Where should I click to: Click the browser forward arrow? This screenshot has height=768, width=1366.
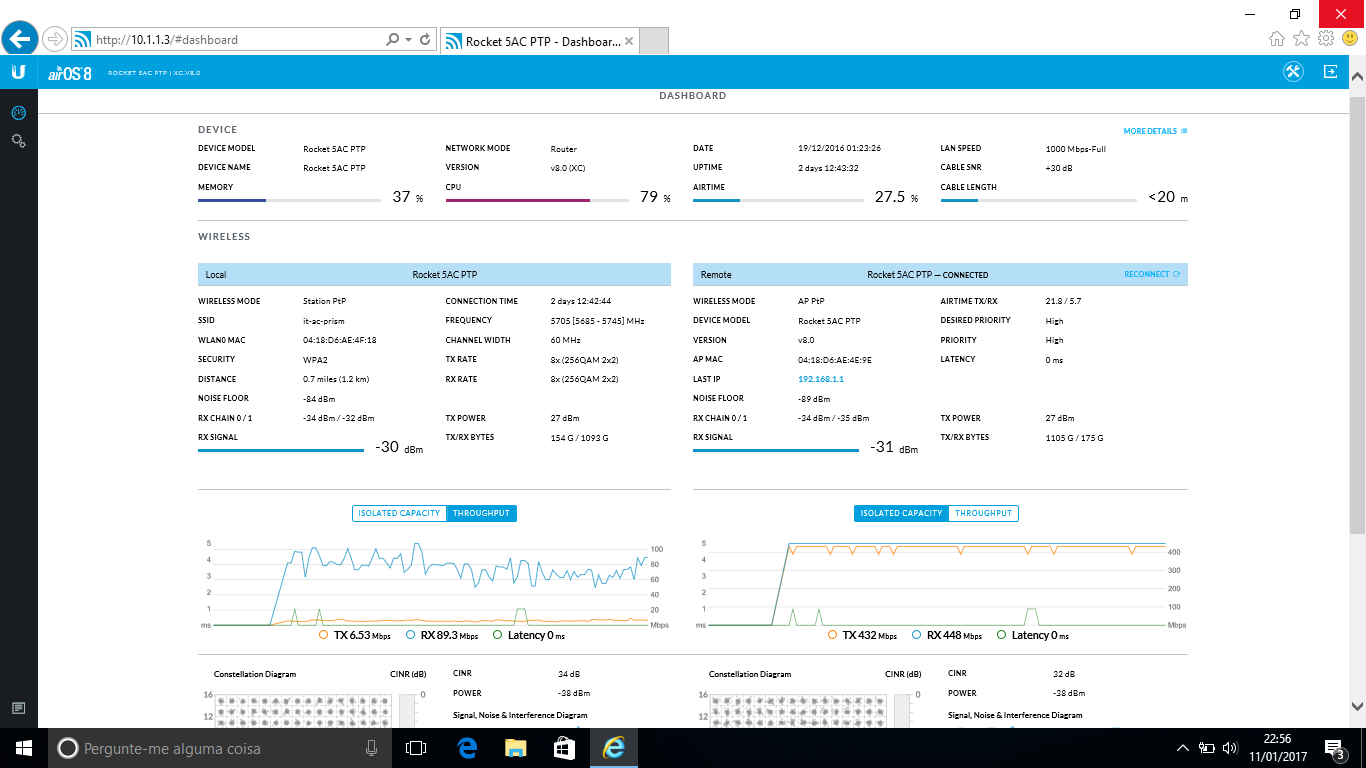coord(55,39)
